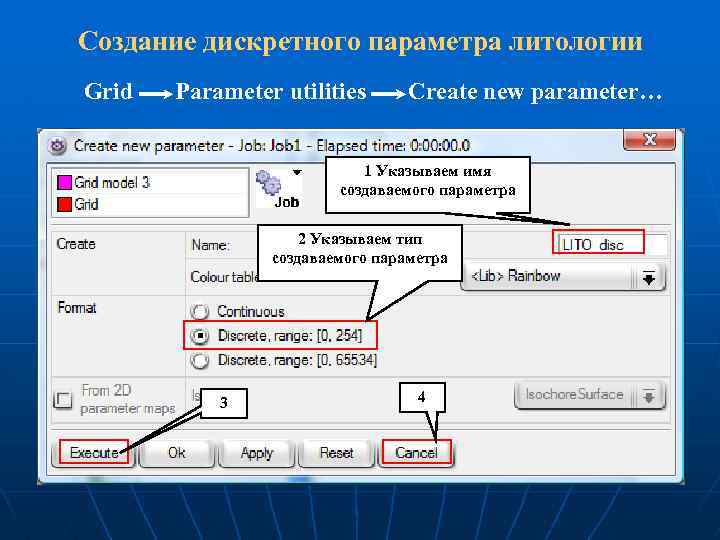Screen dimensions: 720x540
Task: Click the Execute button
Action: [x=94, y=453]
